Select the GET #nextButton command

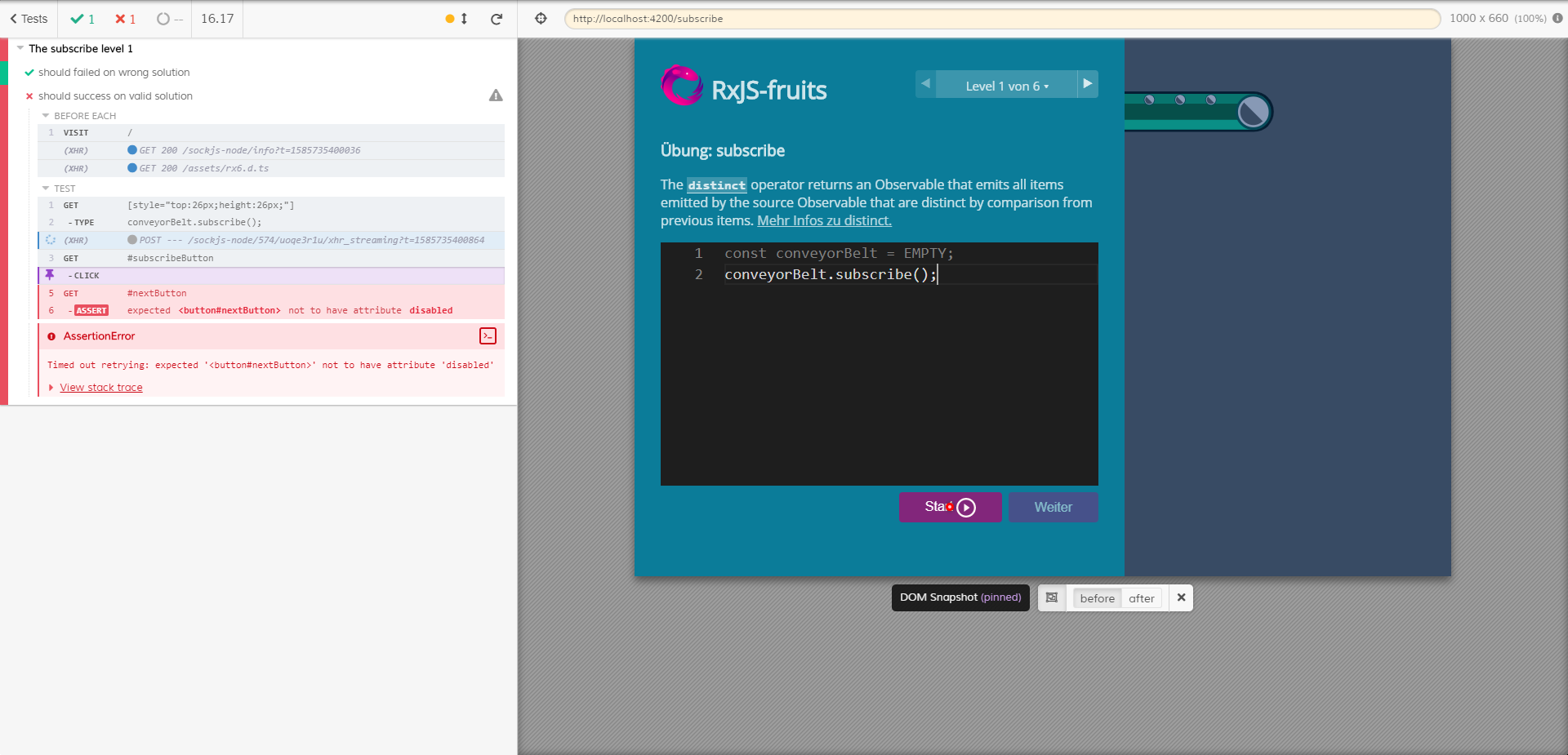(271, 293)
